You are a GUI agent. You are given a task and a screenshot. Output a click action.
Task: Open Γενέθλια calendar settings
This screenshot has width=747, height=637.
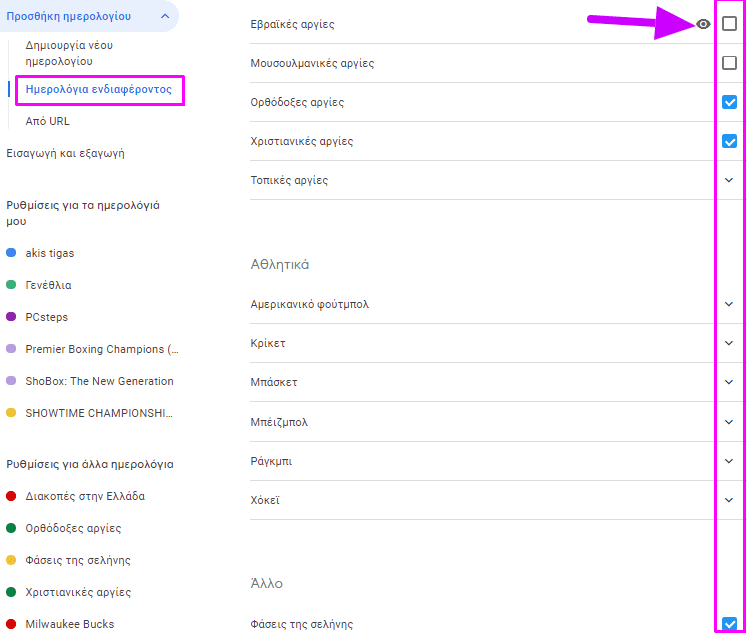(49, 285)
